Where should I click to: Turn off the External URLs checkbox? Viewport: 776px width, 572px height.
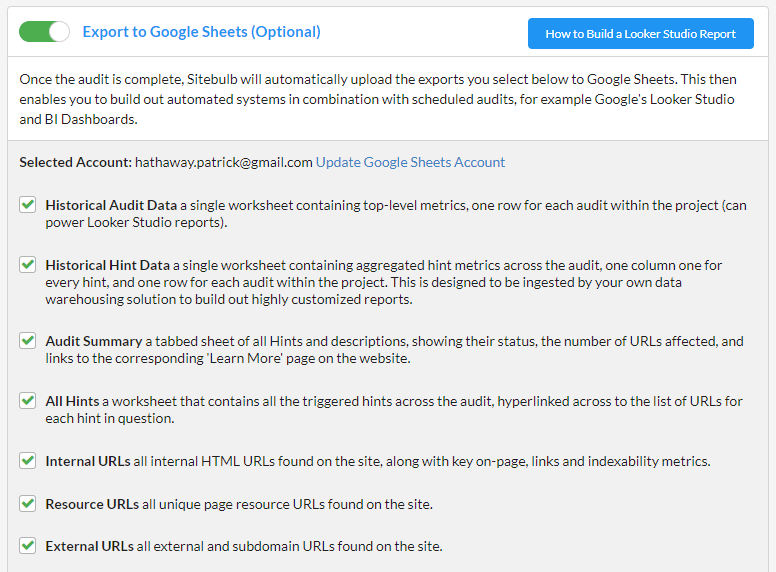(x=28, y=546)
